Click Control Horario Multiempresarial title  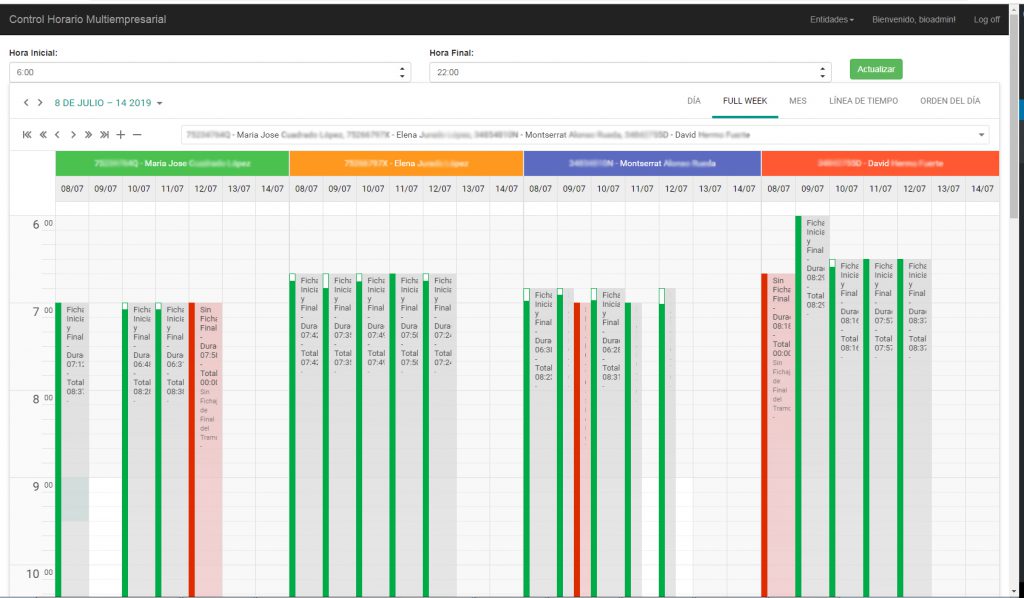pyautogui.click(x=88, y=20)
